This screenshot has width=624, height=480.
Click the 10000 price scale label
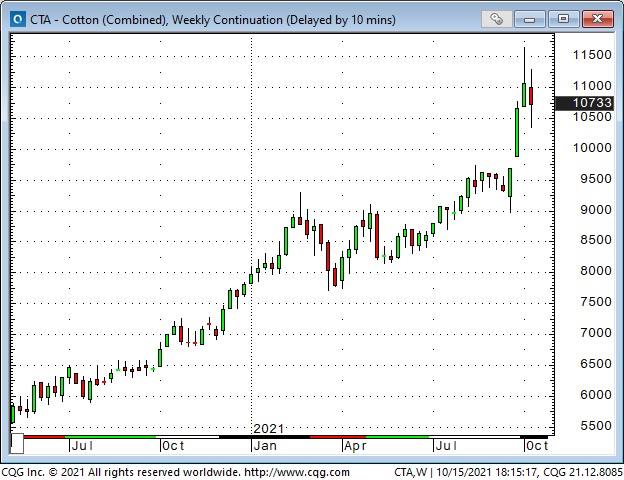click(x=592, y=148)
